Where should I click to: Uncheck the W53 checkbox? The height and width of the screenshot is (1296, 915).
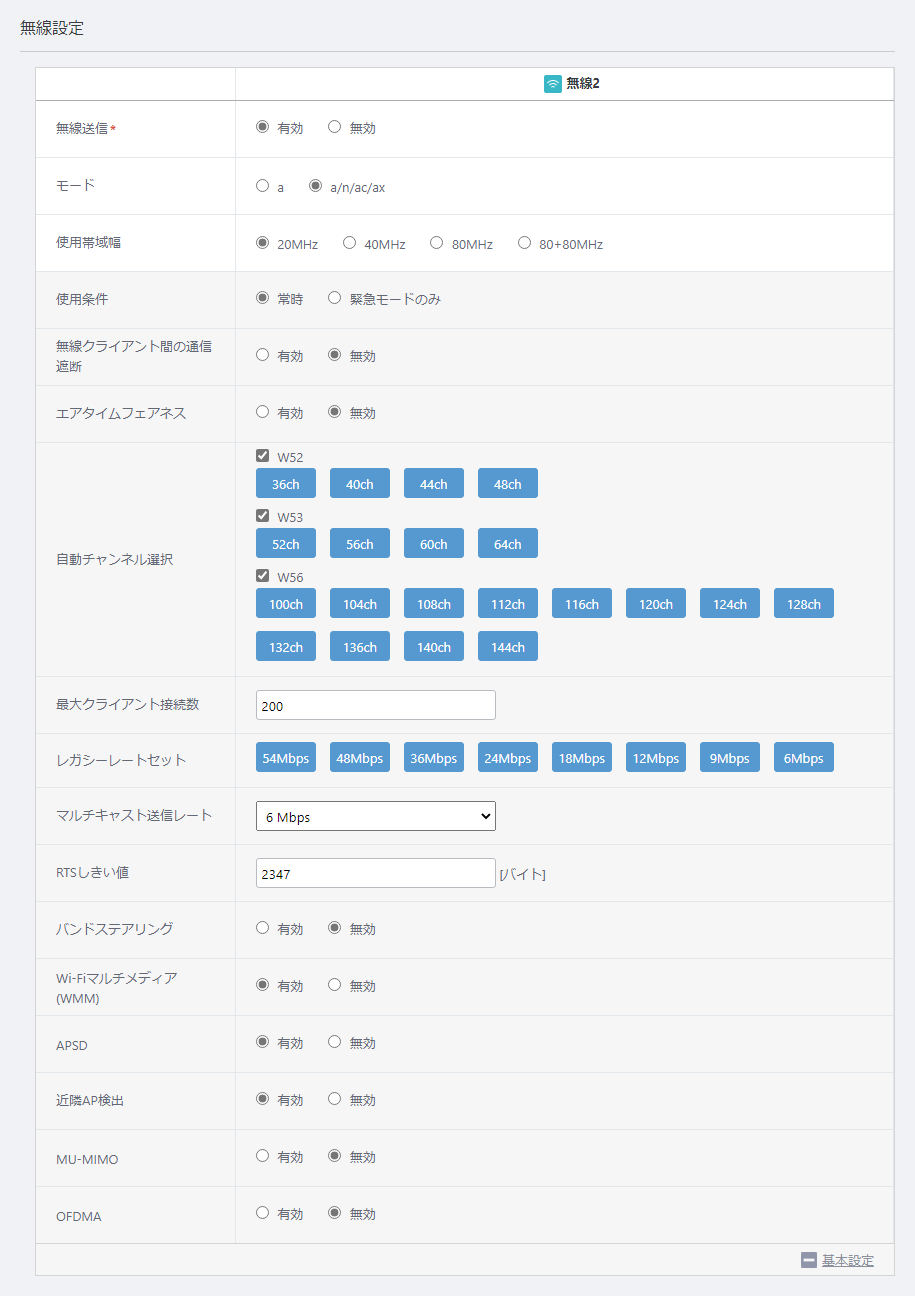(263, 516)
